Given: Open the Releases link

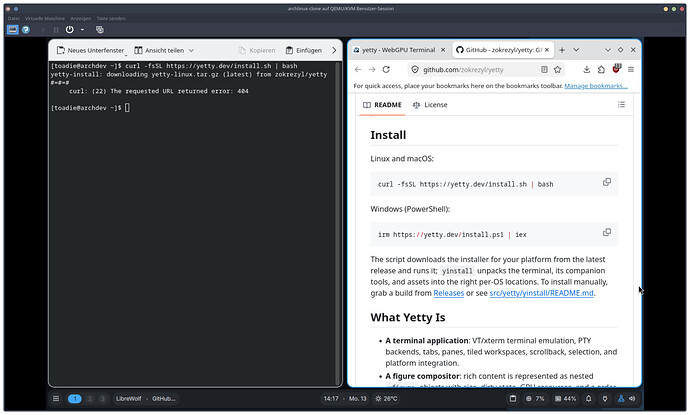Looking at the screenshot, I should tap(448, 293).
